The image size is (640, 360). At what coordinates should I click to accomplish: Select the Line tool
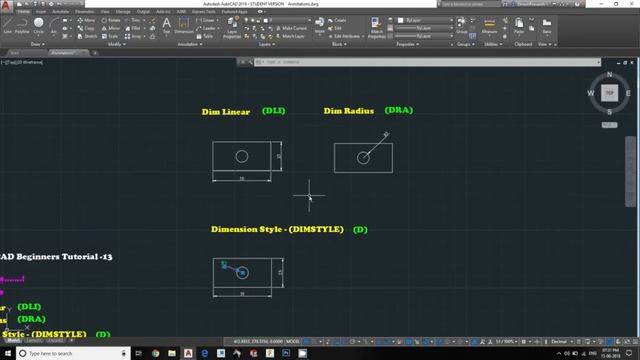click(x=7, y=25)
